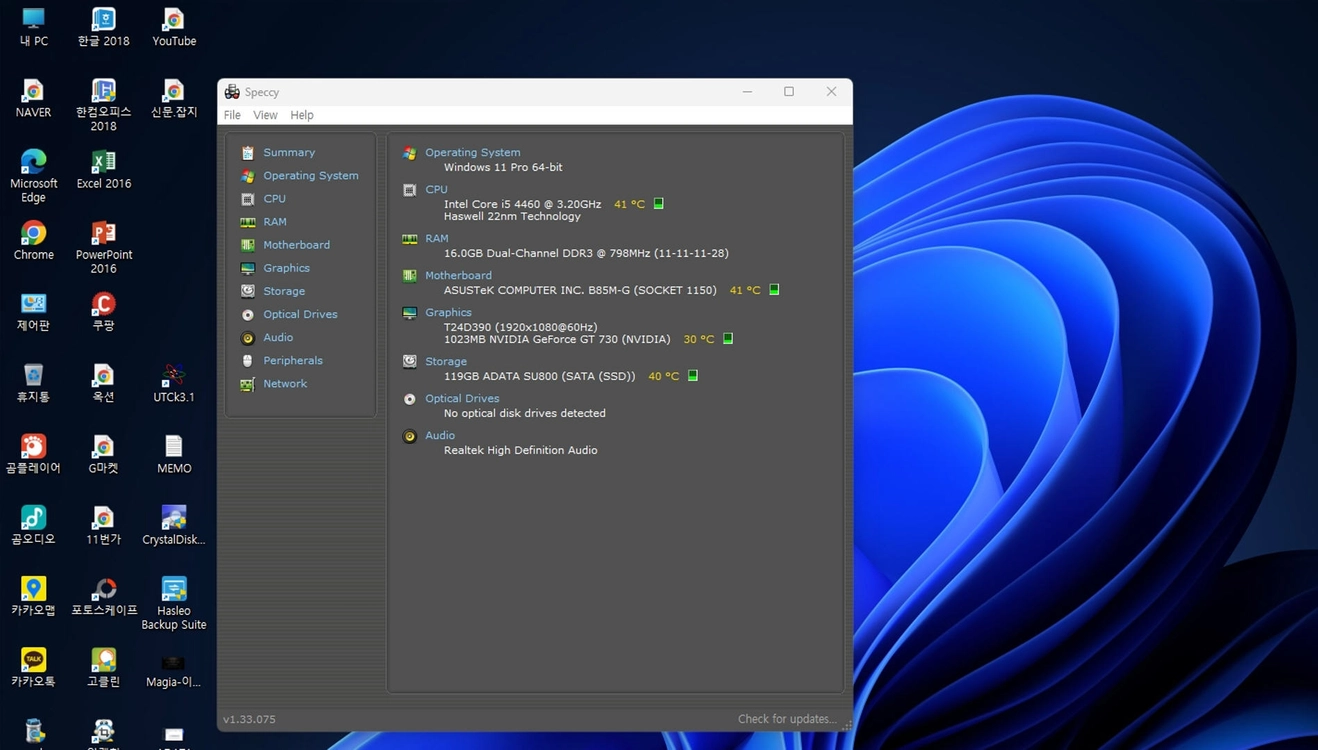Click the ASUSTeK B85M-G motherboard text
Viewport: 1318px width, 750px height.
[580, 291]
